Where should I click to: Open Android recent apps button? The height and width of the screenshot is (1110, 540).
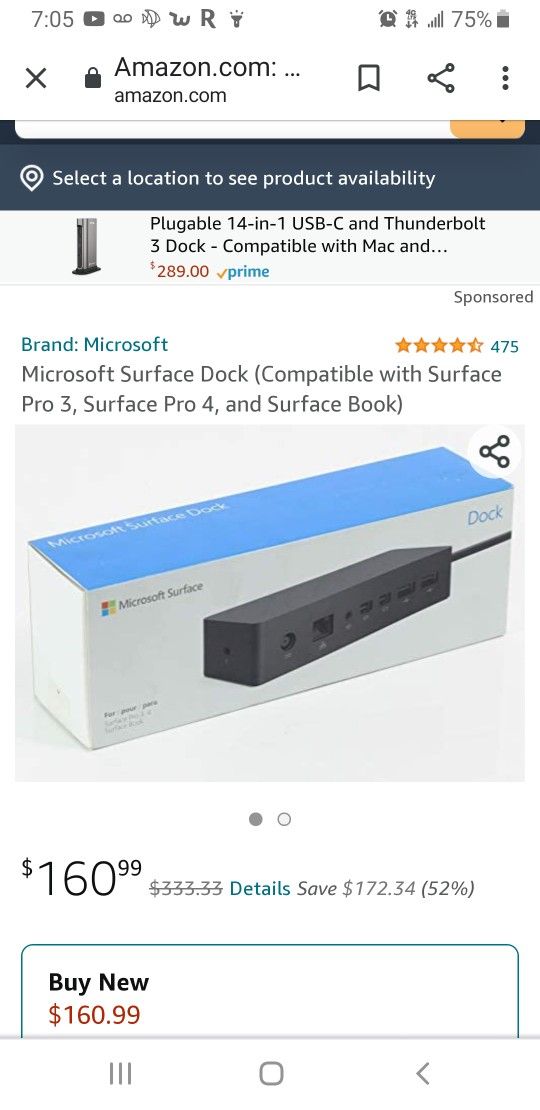pos(121,1074)
